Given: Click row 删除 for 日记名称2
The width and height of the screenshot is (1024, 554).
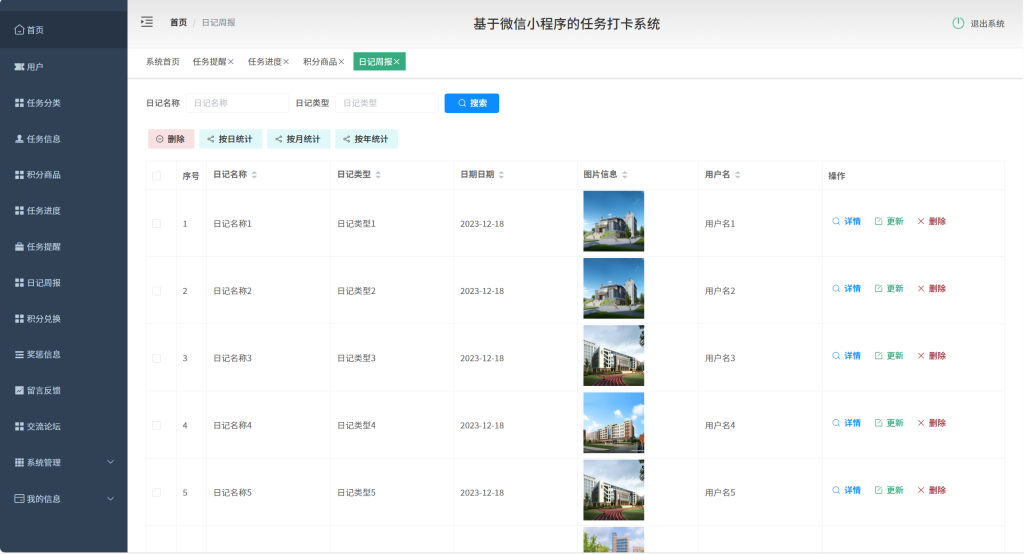Looking at the screenshot, I should 932,289.
